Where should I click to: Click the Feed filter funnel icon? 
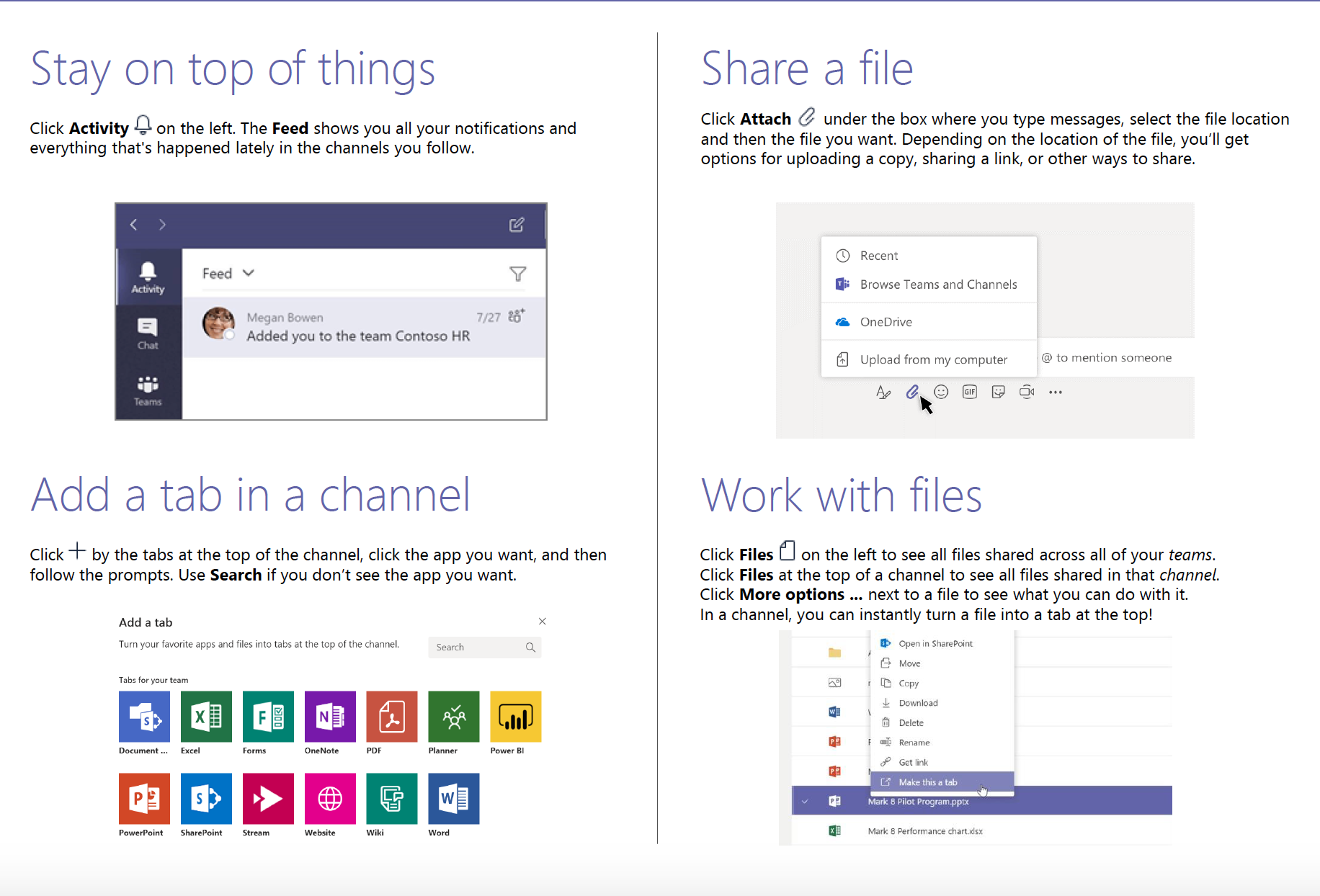click(x=517, y=274)
